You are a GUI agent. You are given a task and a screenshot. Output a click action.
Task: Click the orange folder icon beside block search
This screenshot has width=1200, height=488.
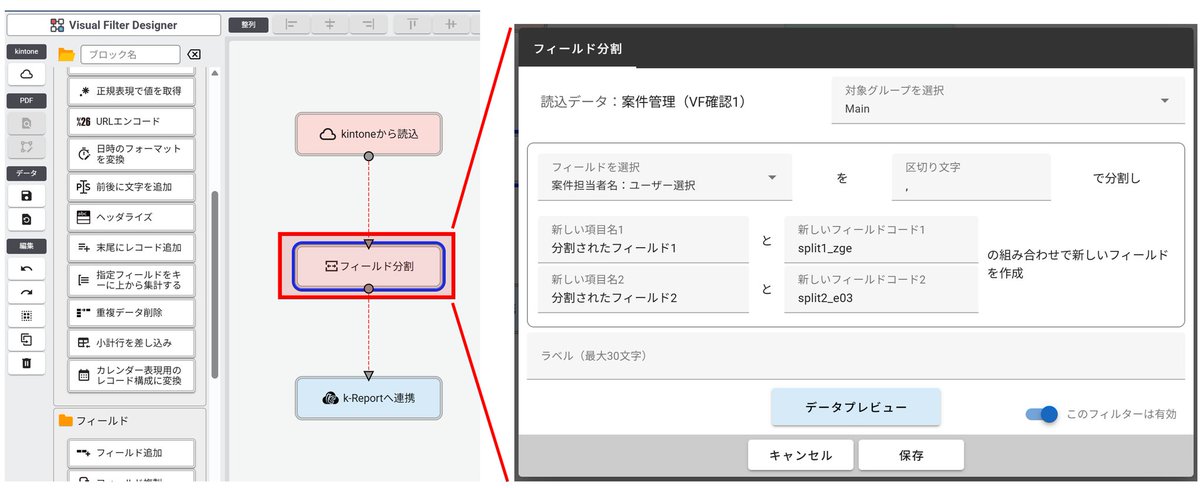(x=67, y=54)
